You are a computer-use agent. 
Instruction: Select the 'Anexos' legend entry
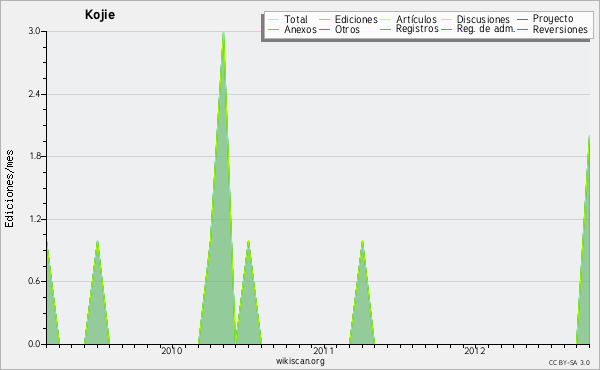(x=292, y=29)
